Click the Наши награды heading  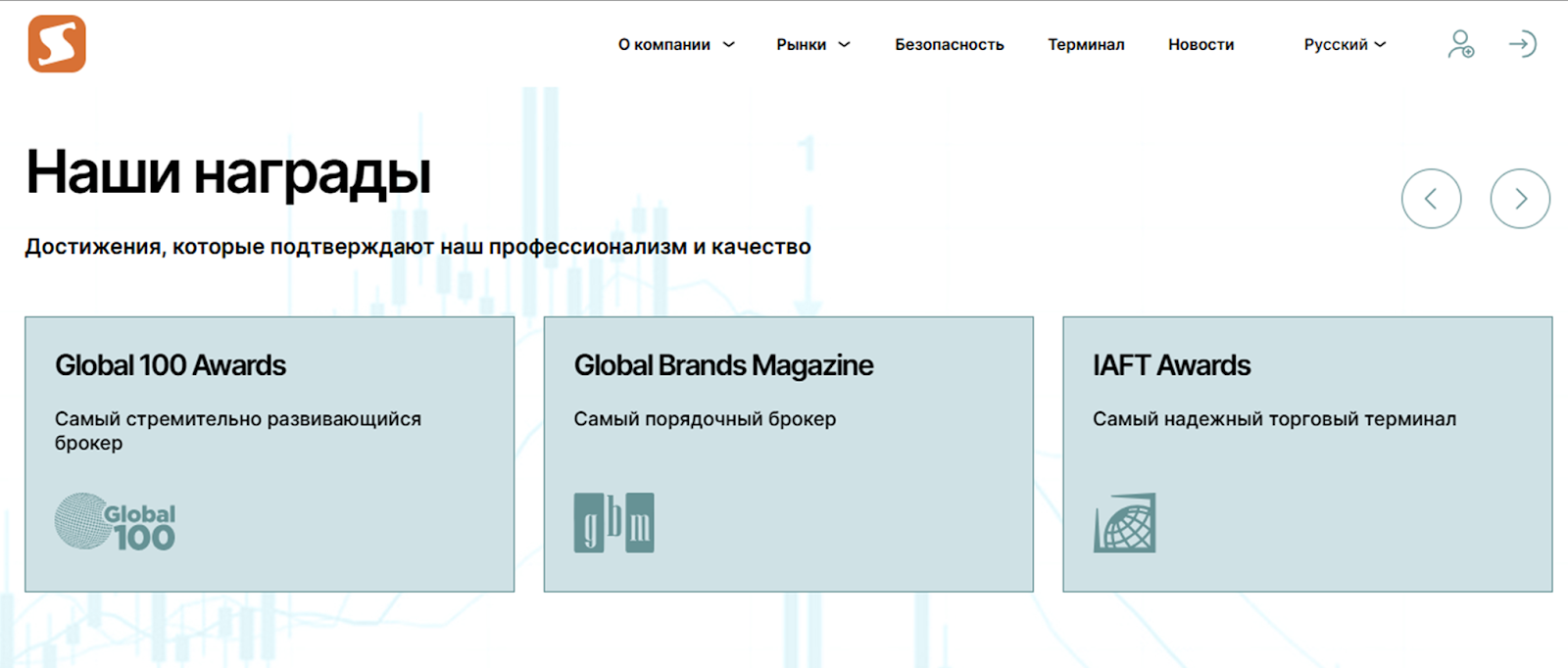point(228,173)
